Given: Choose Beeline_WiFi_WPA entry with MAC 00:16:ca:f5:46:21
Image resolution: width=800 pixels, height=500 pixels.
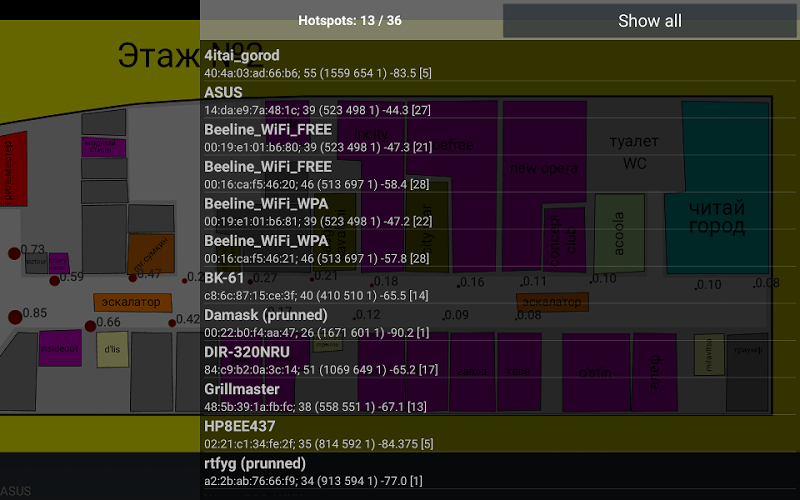Looking at the screenshot, I should [499, 249].
